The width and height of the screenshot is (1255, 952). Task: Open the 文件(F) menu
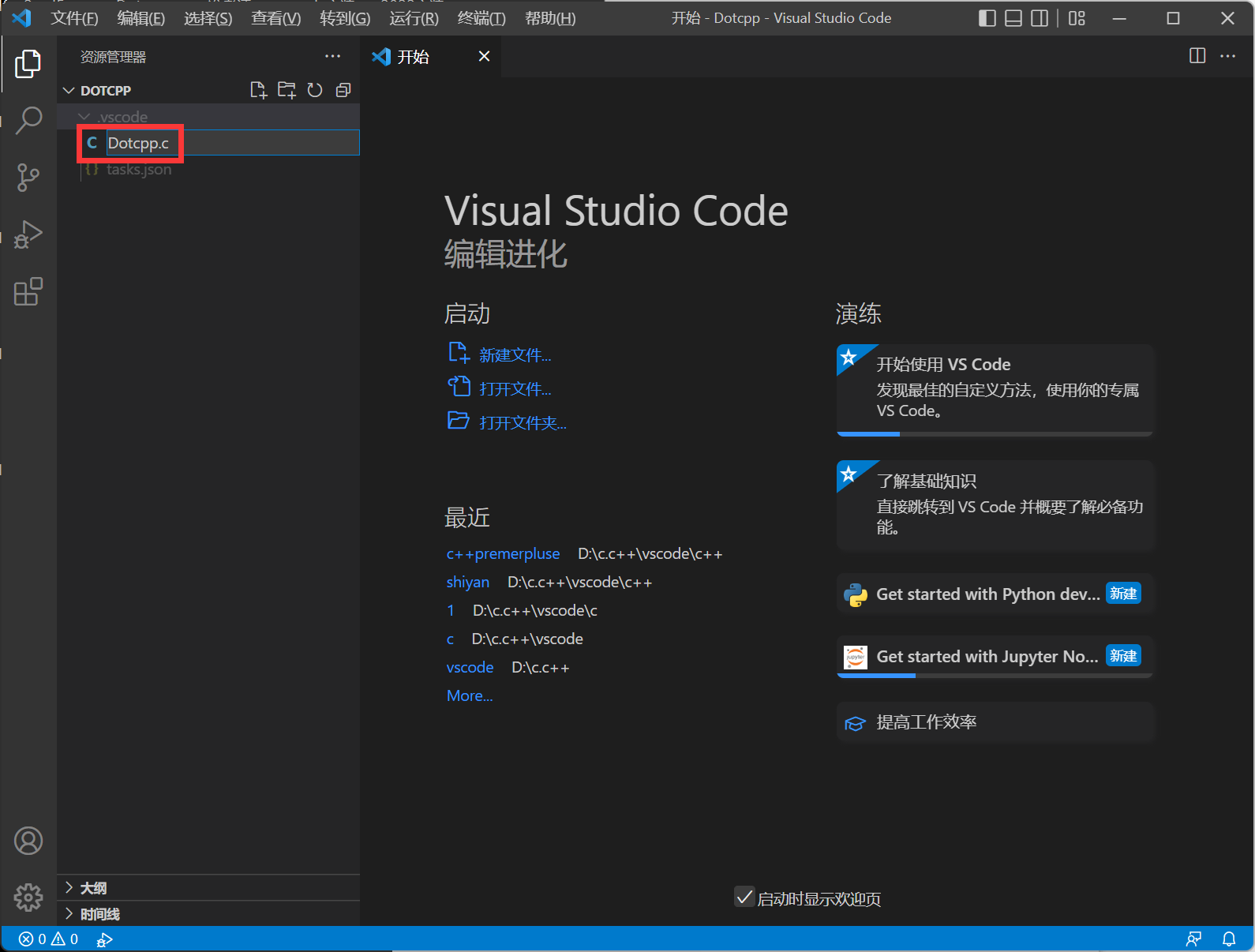tap(74, 18)
